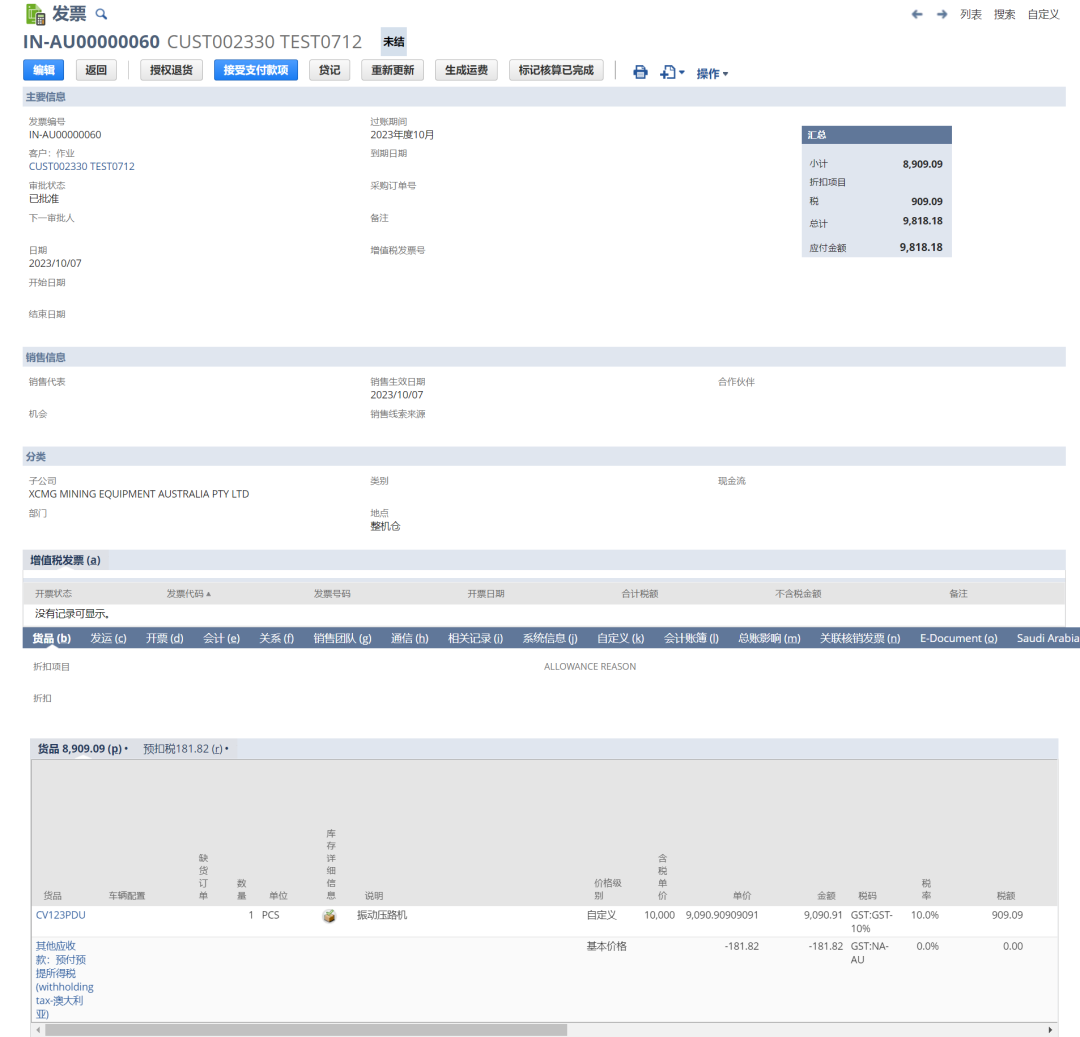Click the 返回 back button
The height and width of the screenshot is (1037, 1080).
(96, 70)
